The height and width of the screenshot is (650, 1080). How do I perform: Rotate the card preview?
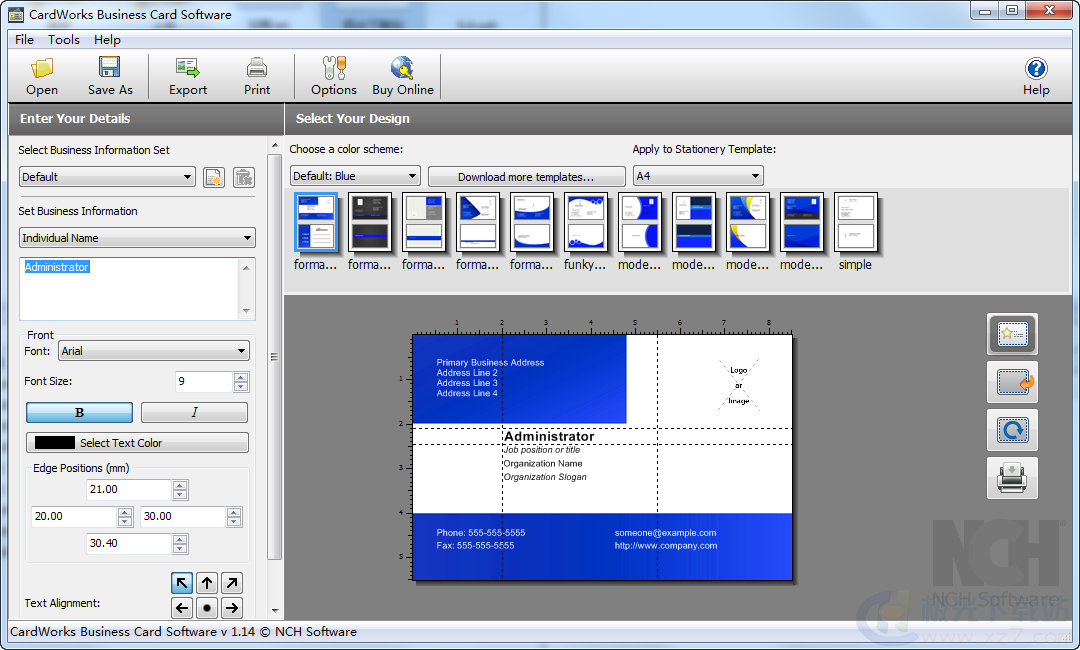pos(1012,430)
